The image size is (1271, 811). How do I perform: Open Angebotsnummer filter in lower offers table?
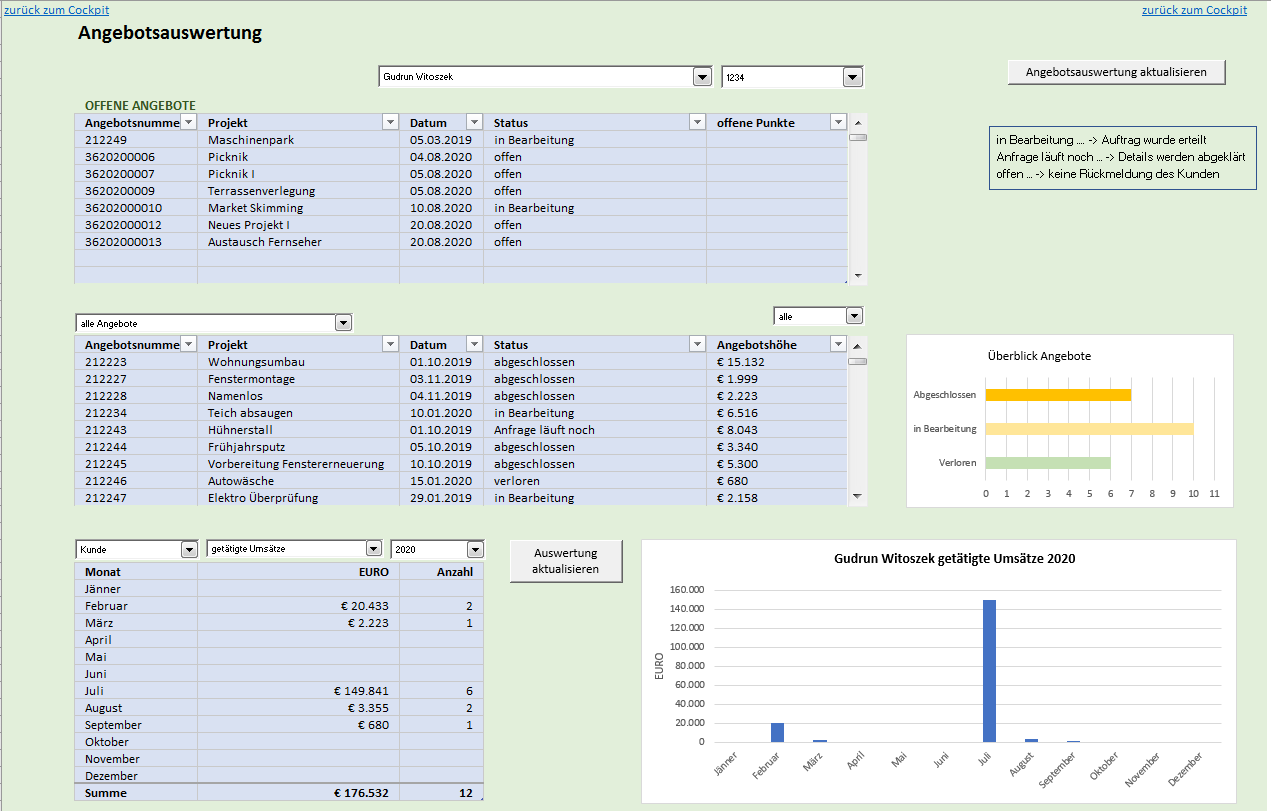point(188,345)
